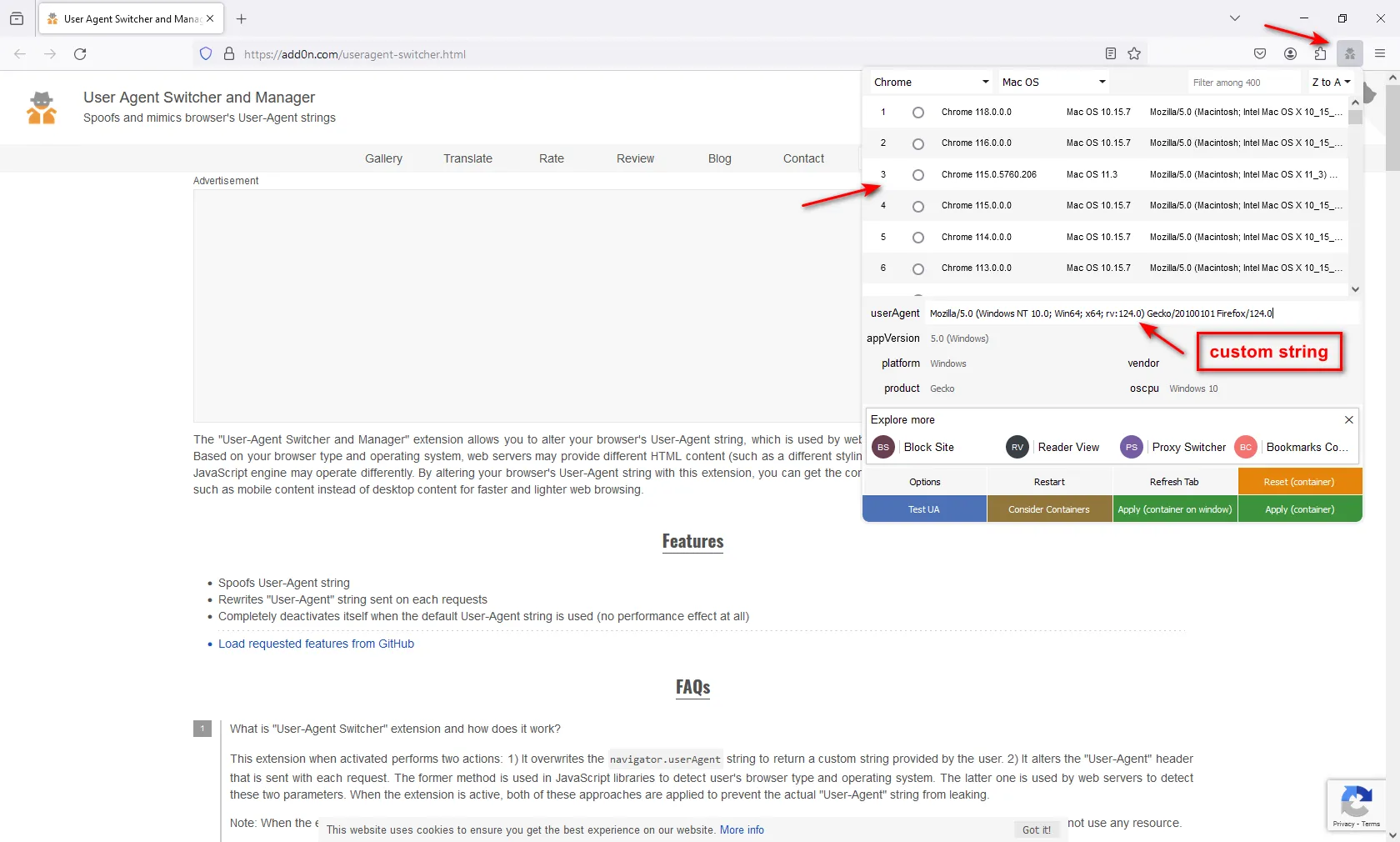
Task: Open the Chrome browser dropdown
Action: pos(931,83)
